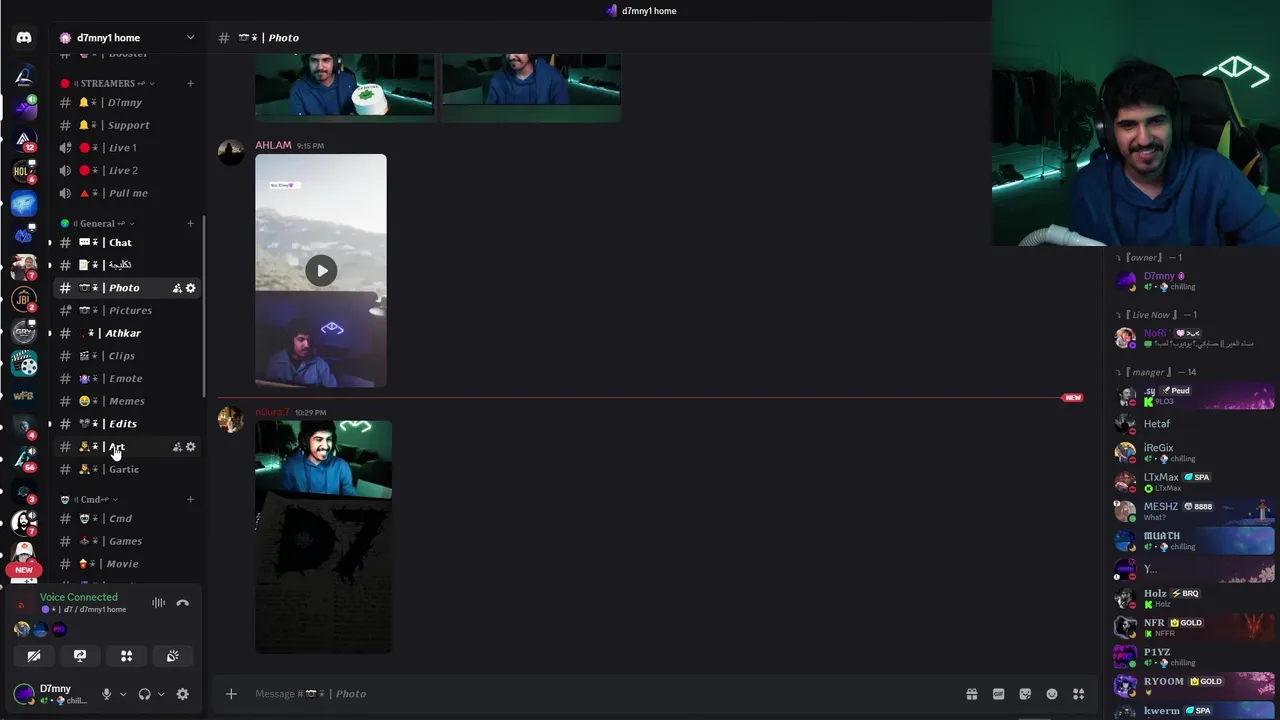Open the Gartic channel

pyautogui.click(x=128, y=469)
